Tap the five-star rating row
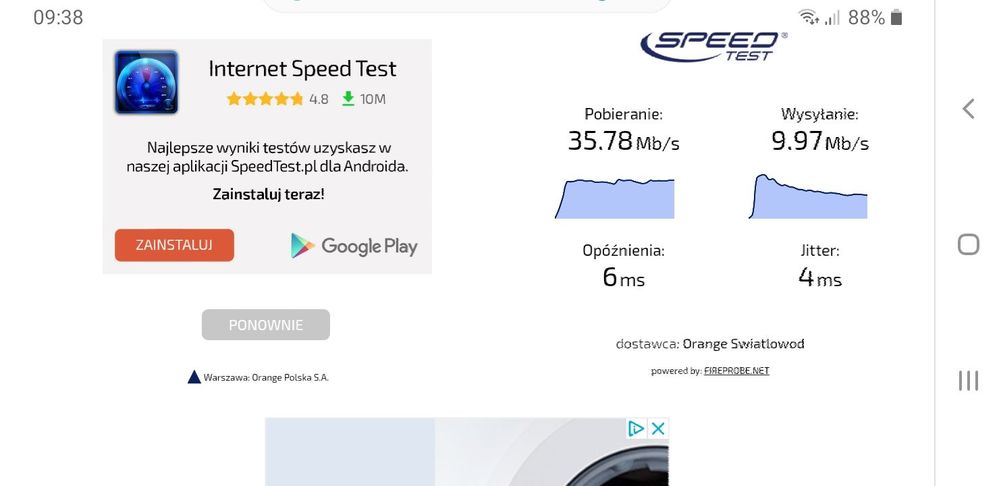This screenshot has height=486, width=999. [265, 99]
